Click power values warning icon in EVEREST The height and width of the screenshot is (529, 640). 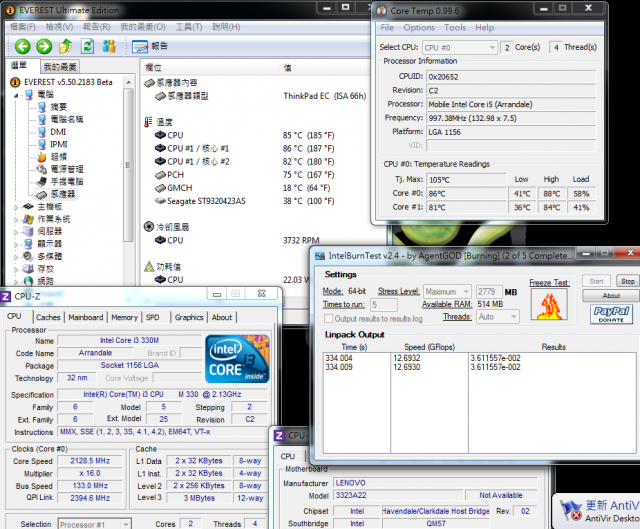(149, 267)
